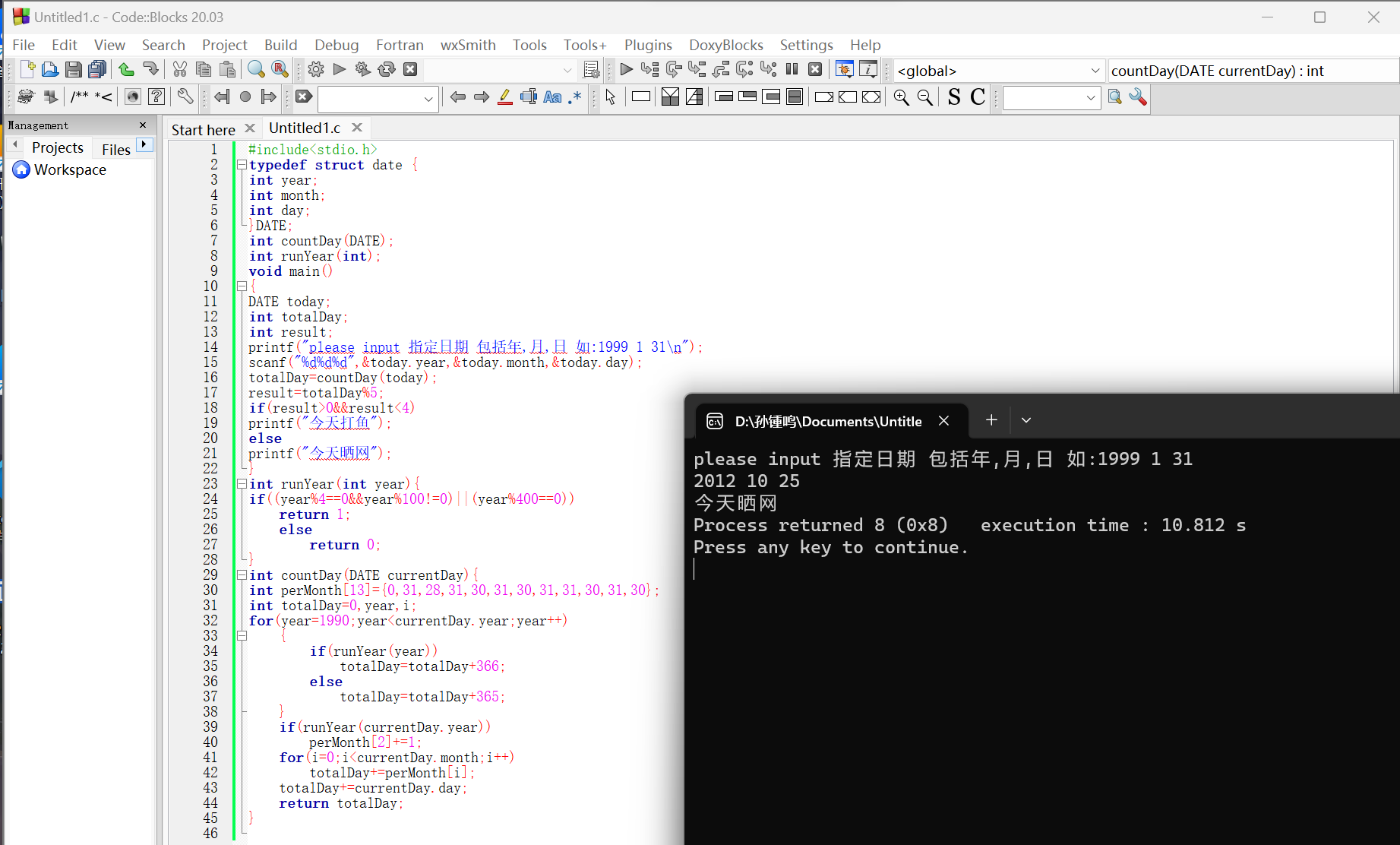The width and height of the screenshot is (1400, 845).
Task: Start debugger with Debug/Continue arrow
Action: click(626, 70)
